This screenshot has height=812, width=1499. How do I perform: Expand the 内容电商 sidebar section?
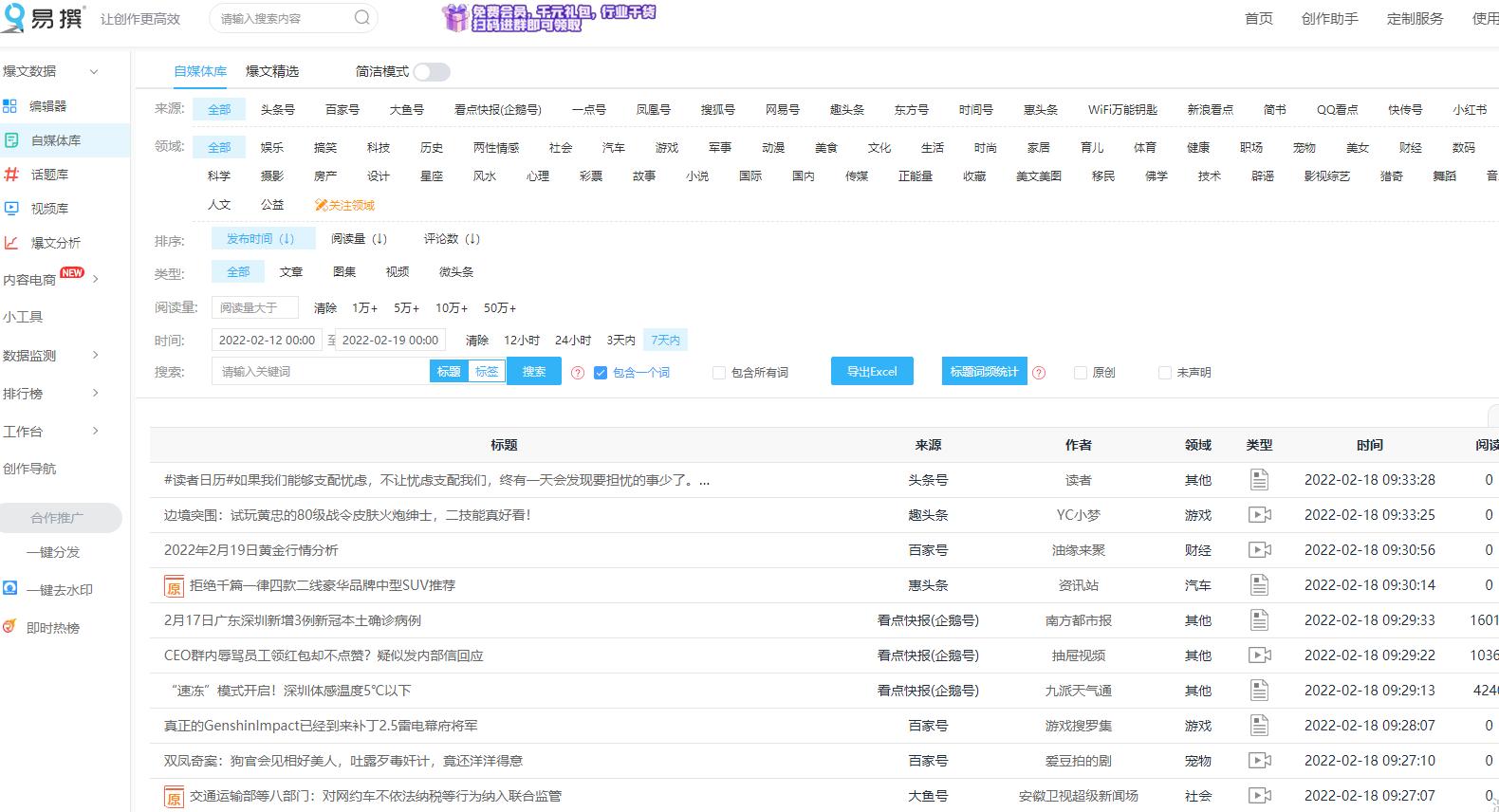tap(95, 279)
